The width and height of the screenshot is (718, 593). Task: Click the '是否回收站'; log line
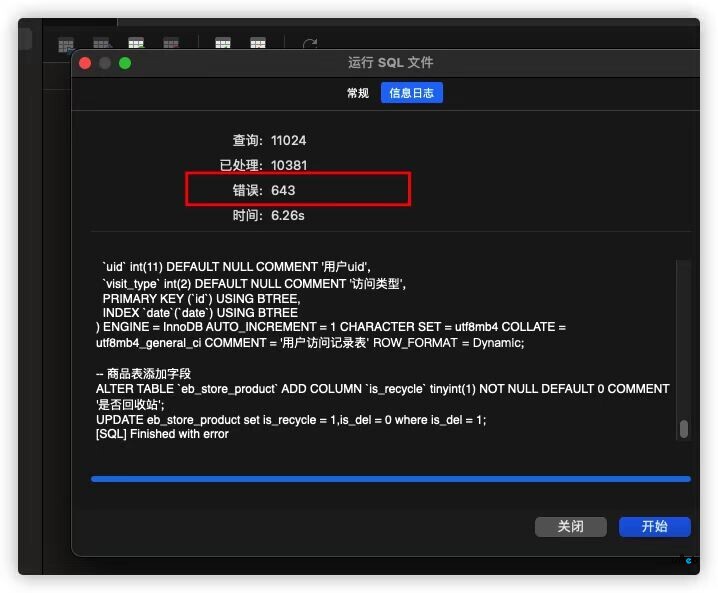click(130, 404)
